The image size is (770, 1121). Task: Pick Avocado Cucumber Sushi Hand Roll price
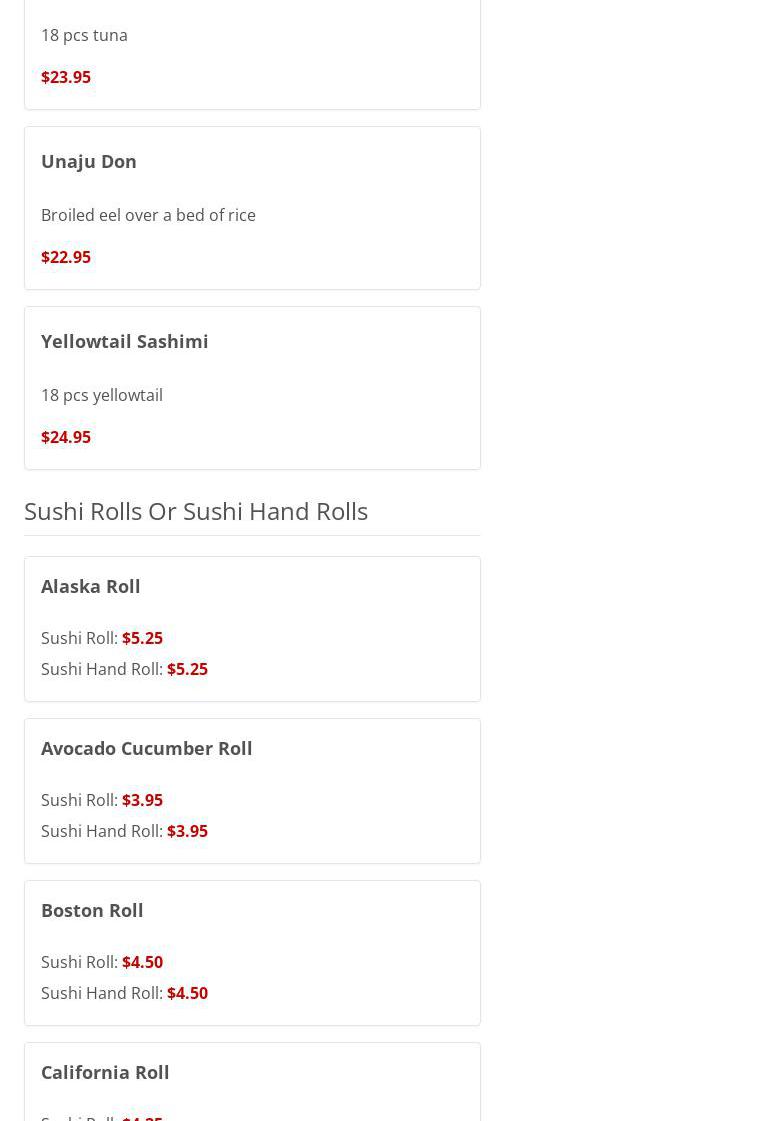coord(187,831)
